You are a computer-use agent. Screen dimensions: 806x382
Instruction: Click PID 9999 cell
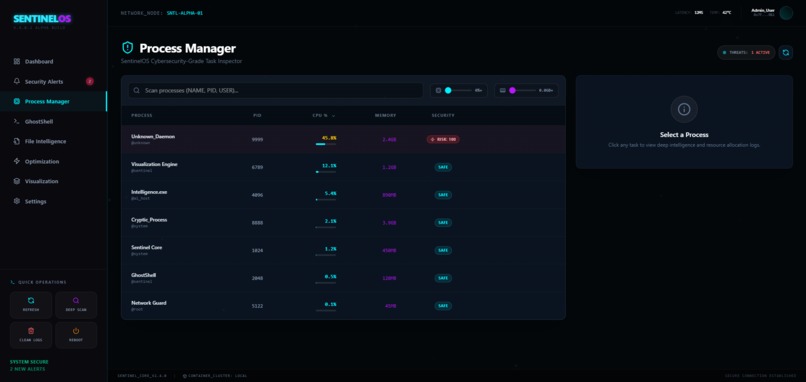pos(257,139)
